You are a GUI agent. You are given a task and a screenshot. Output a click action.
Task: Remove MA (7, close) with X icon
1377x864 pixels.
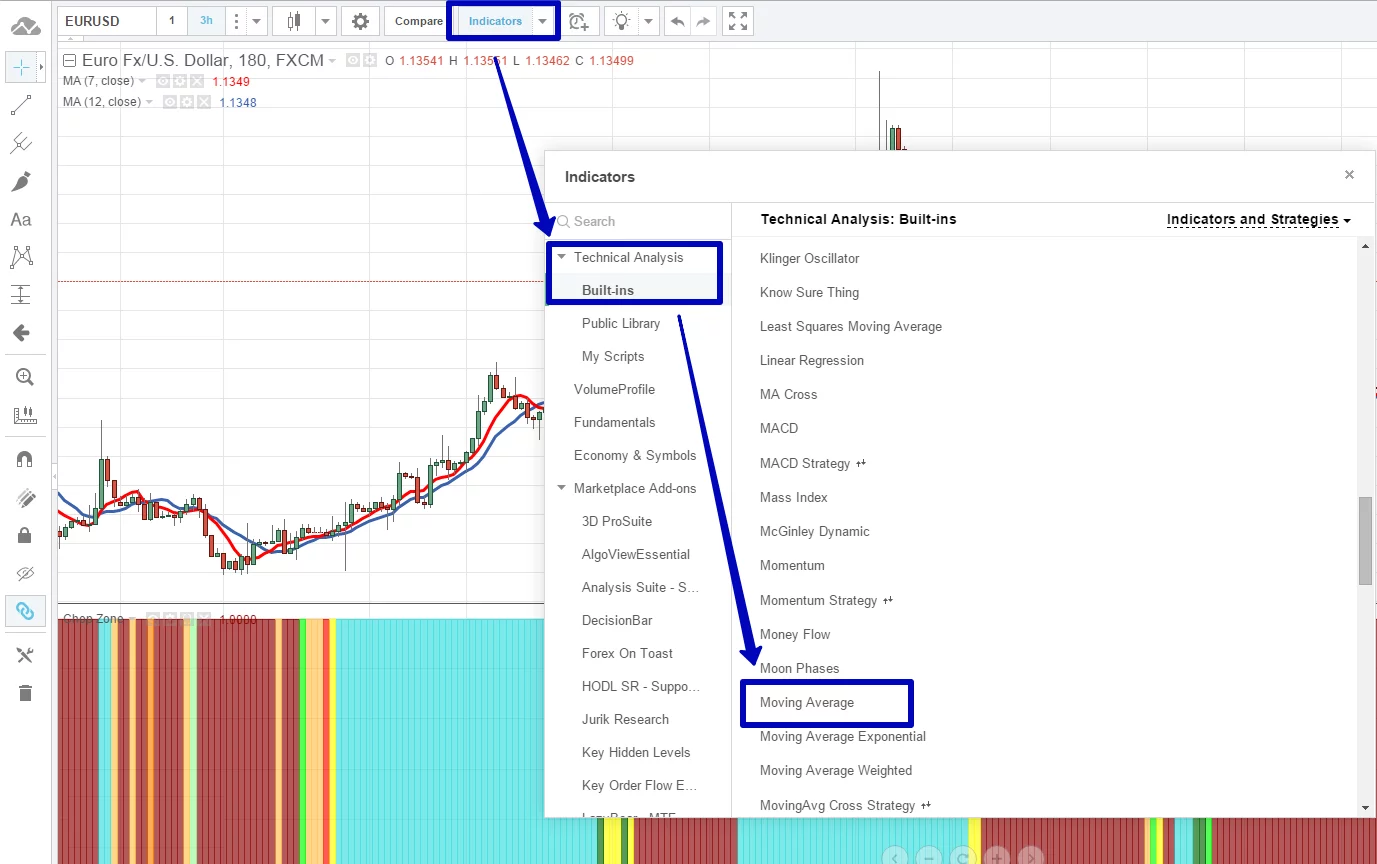coord(197,81)
